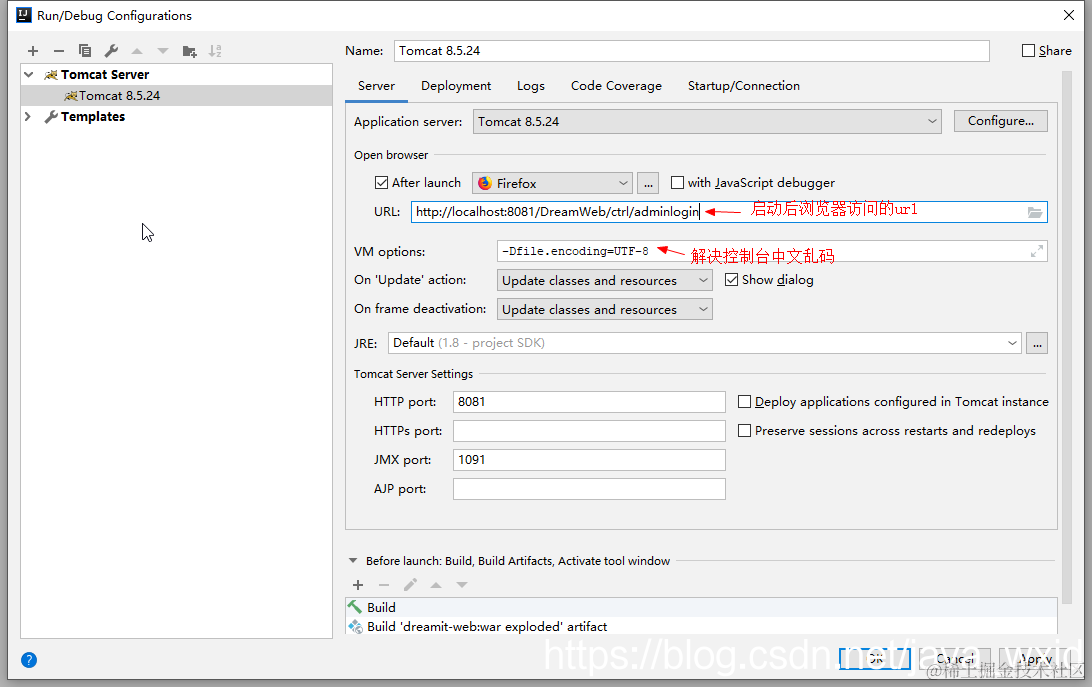Select Tomcat 8.5.24 in the tree

click(176, 95)
